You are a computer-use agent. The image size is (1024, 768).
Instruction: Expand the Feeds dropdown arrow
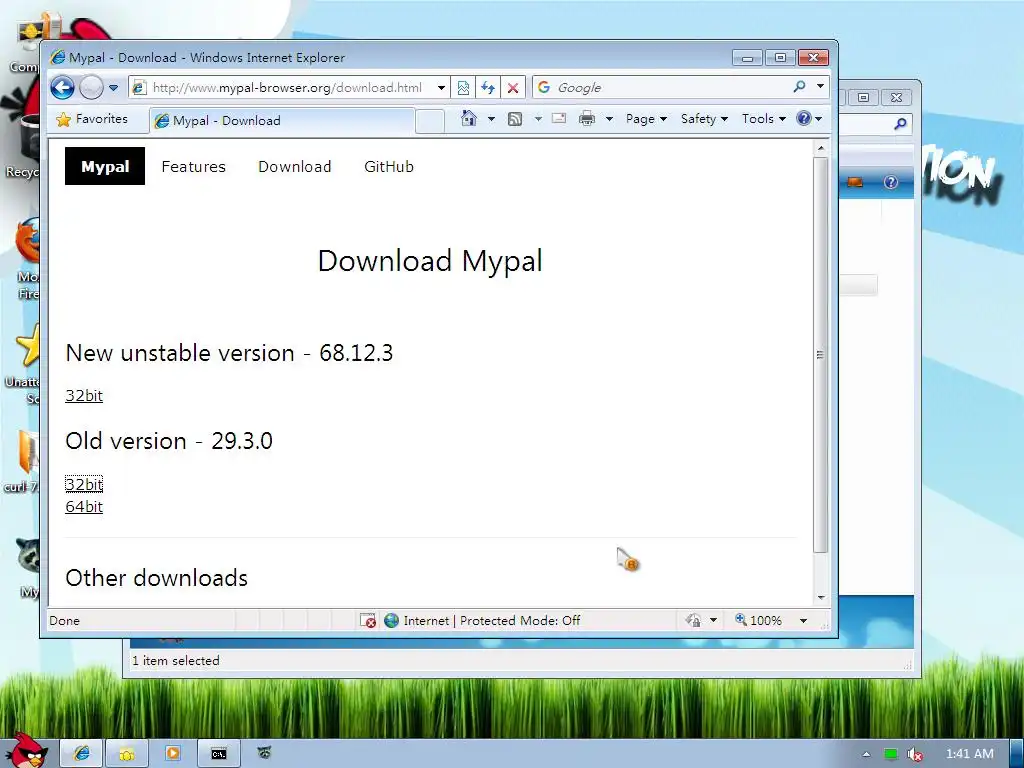pyautogui.click(x=538, y=119)
